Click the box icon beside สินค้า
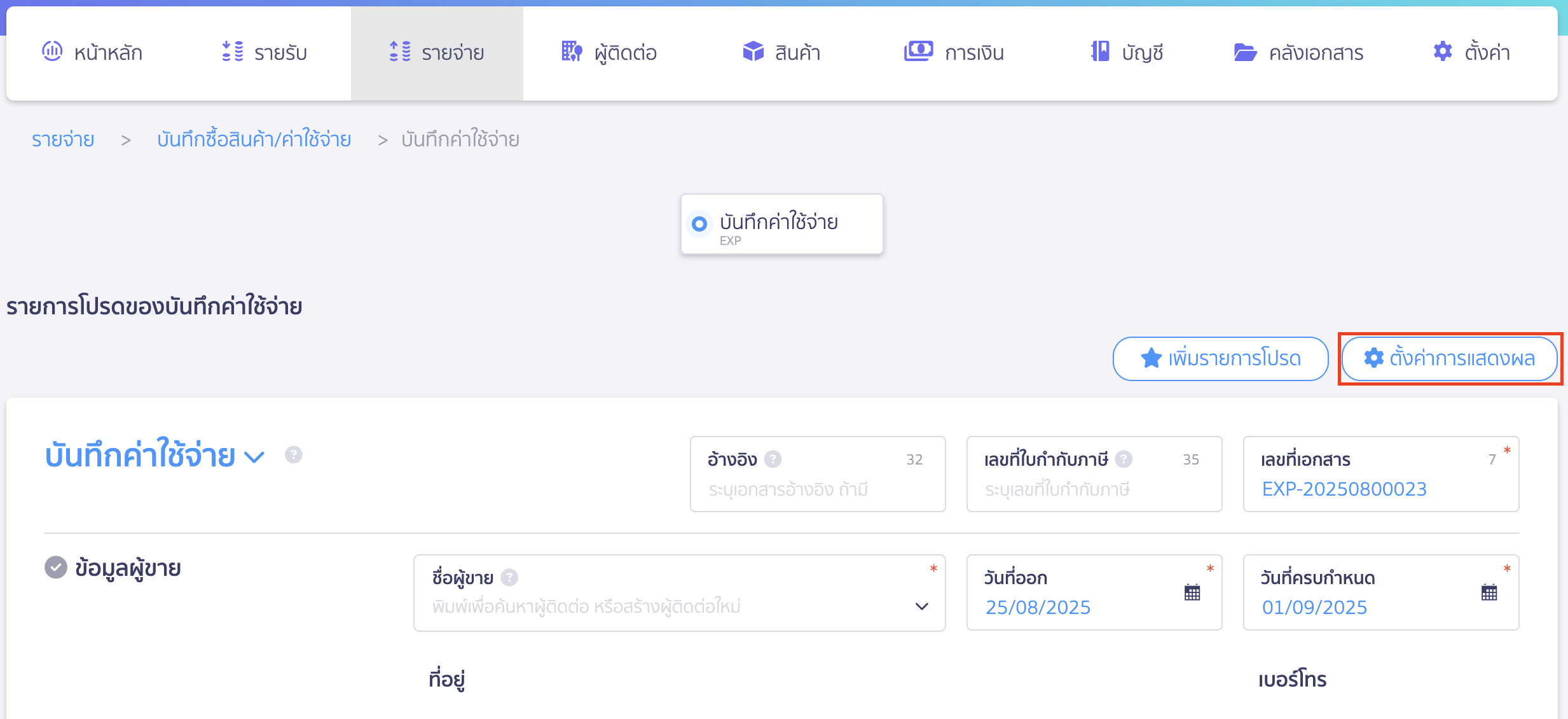The image size is (1568, 719). click(x=753, y=51)
